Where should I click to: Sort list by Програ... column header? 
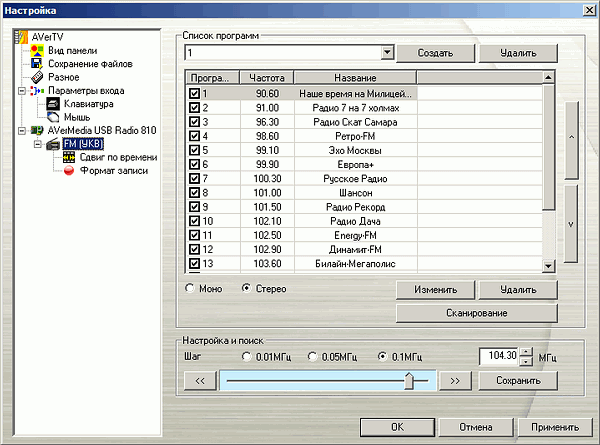click(212, 78)
